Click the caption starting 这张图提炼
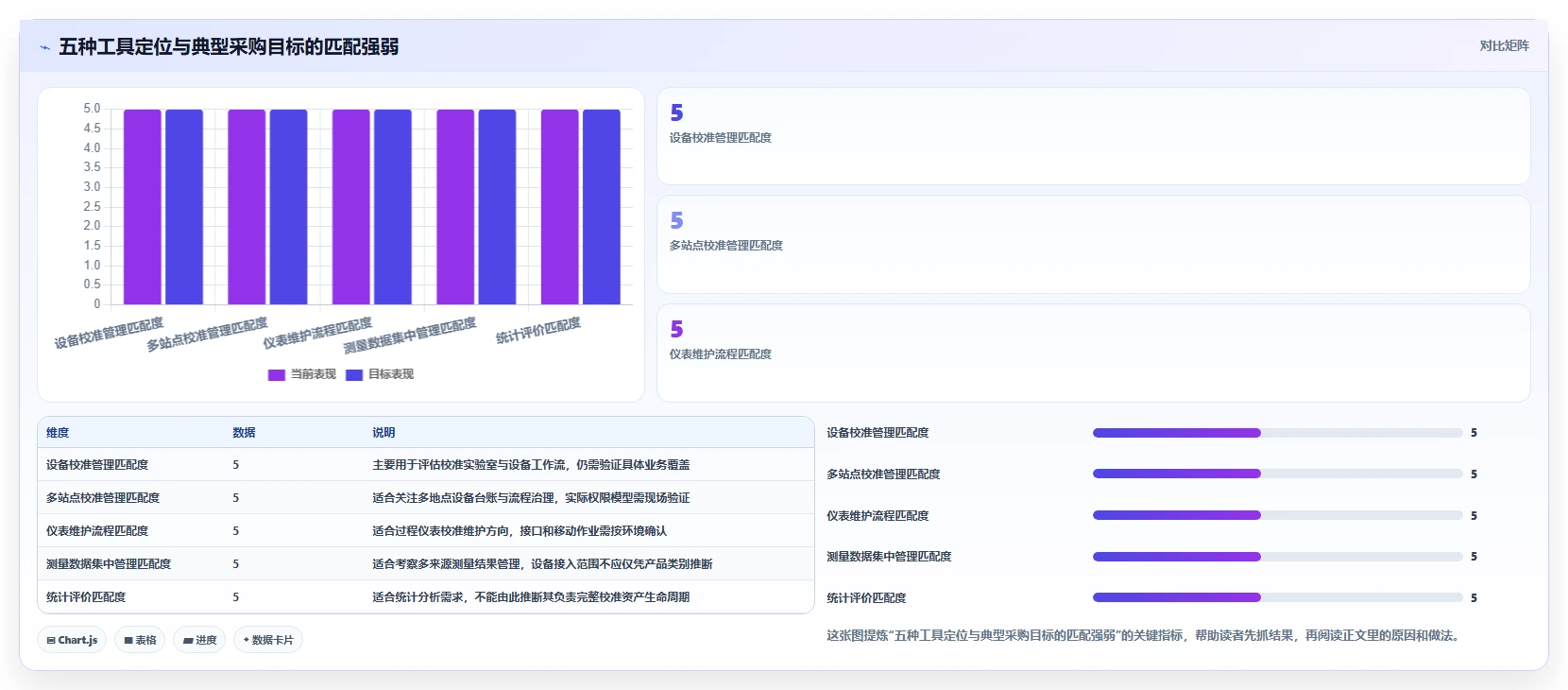 pyautogui.click(x=1146, y=636)
